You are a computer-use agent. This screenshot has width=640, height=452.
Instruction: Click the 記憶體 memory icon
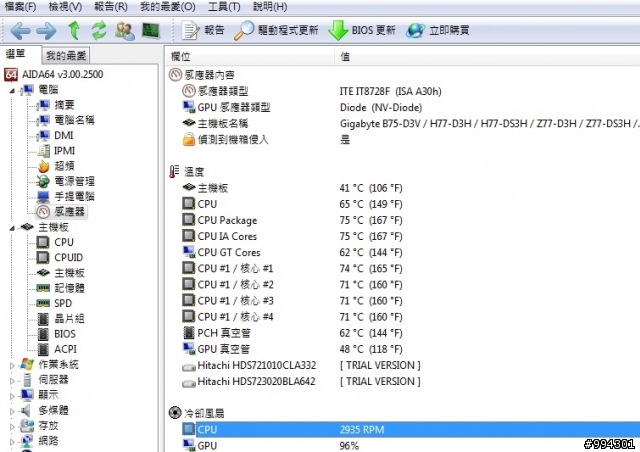pyautogui.click(x=43, y=288)
